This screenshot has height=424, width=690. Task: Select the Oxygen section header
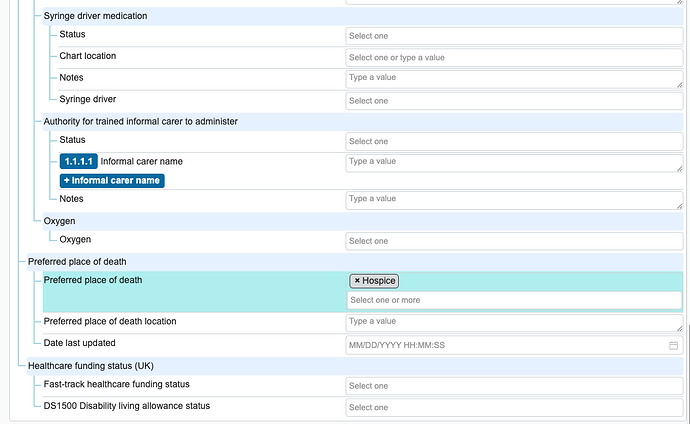(363, 221)
